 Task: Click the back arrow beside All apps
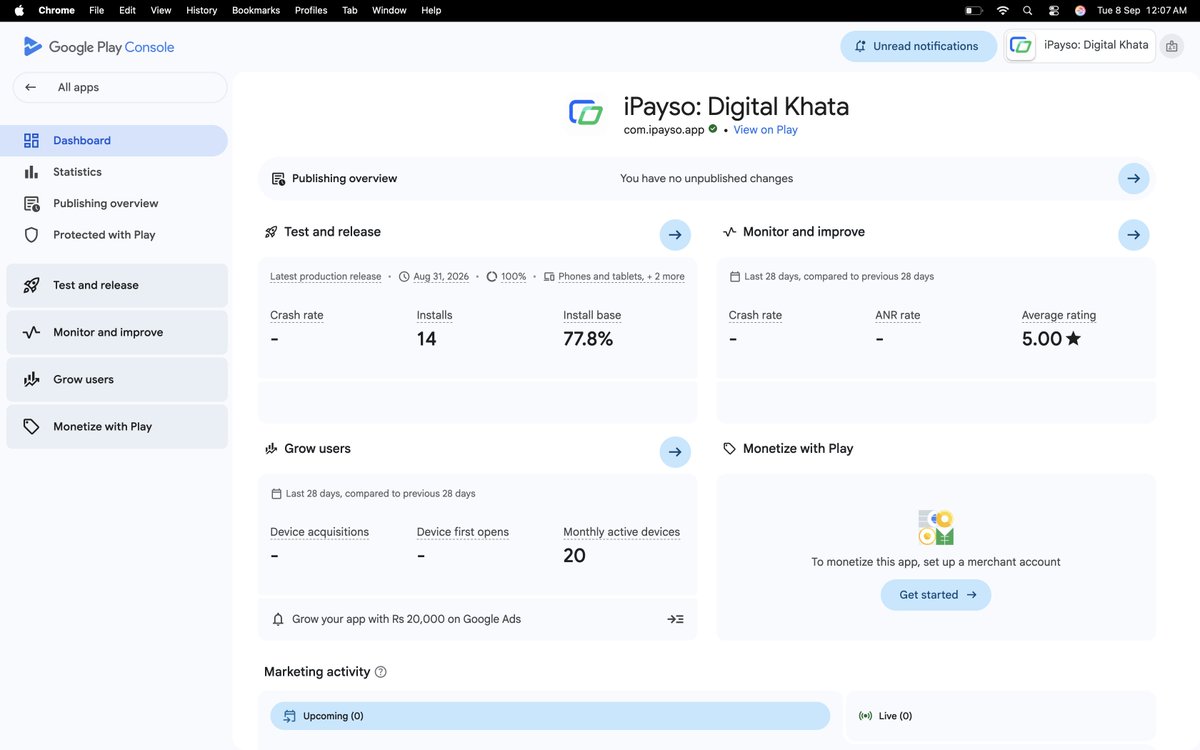(x=31, y=87)
